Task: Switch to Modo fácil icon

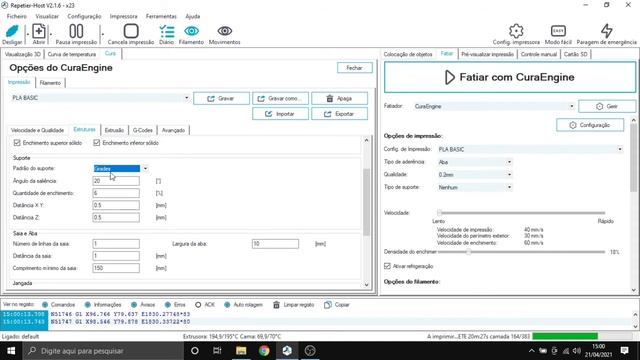Action: point(558,31)
